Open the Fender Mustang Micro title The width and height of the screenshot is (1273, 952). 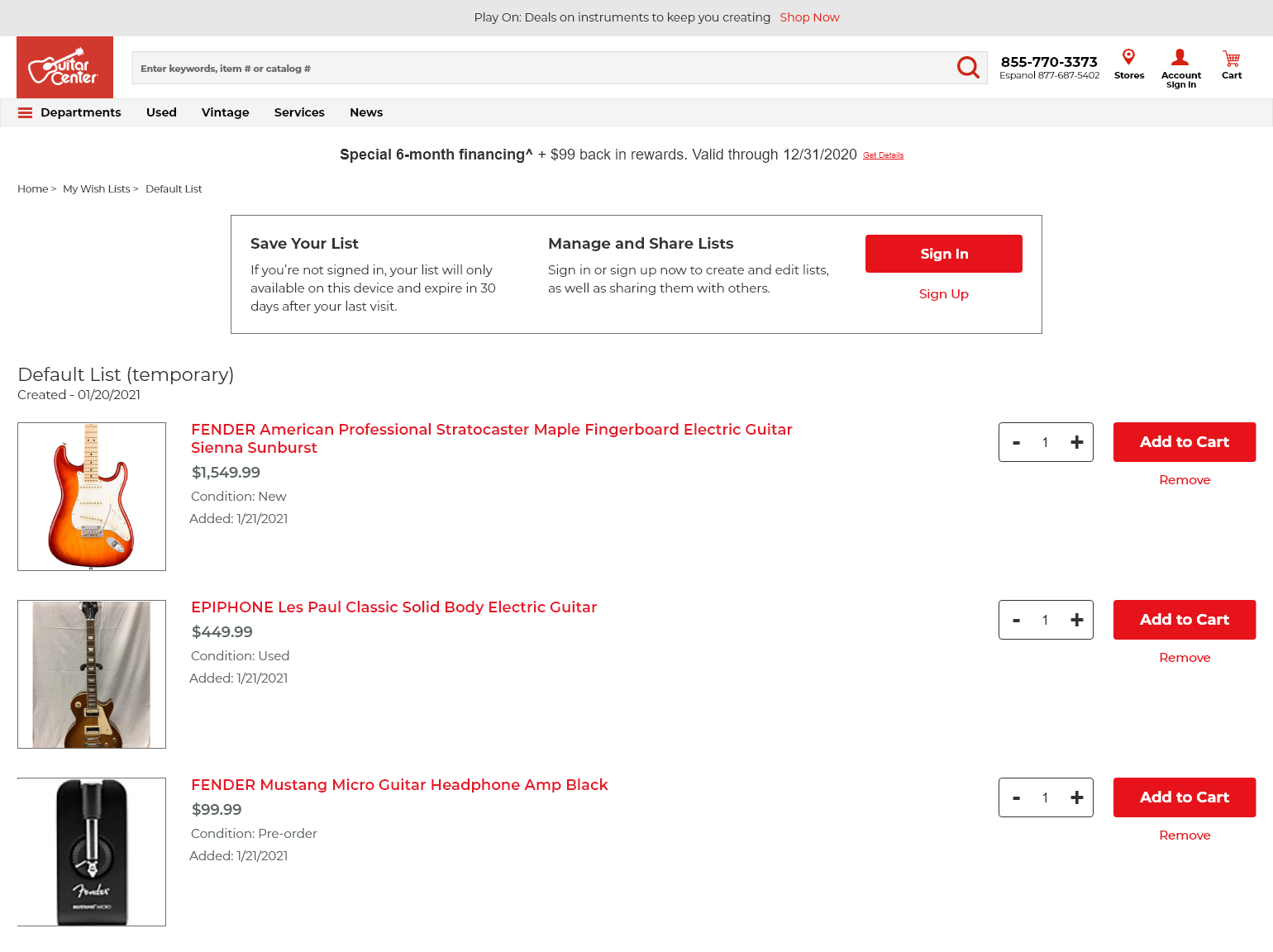399,785
